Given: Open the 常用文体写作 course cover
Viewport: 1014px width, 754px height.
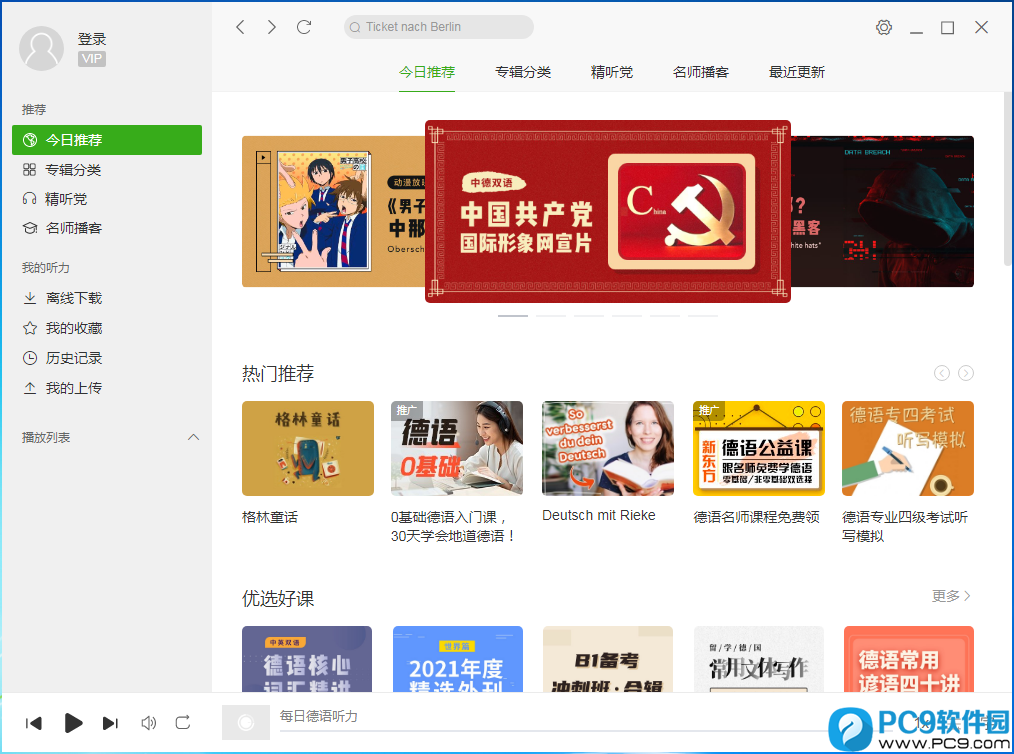Looking at the screenshot, I should [x=759, y=659].
